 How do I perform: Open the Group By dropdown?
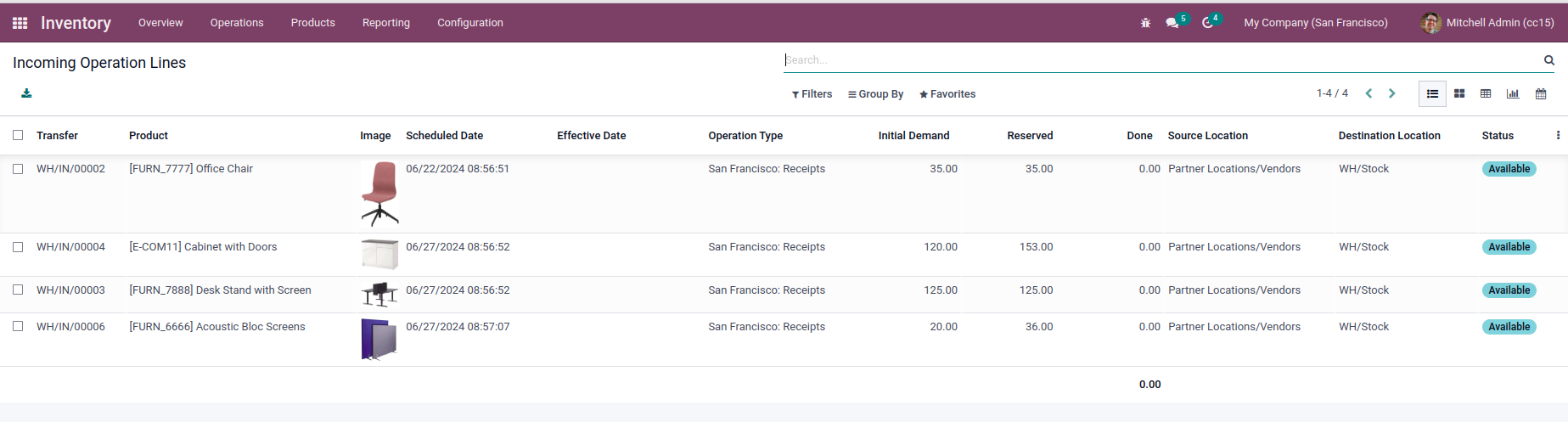click(875, 94)
